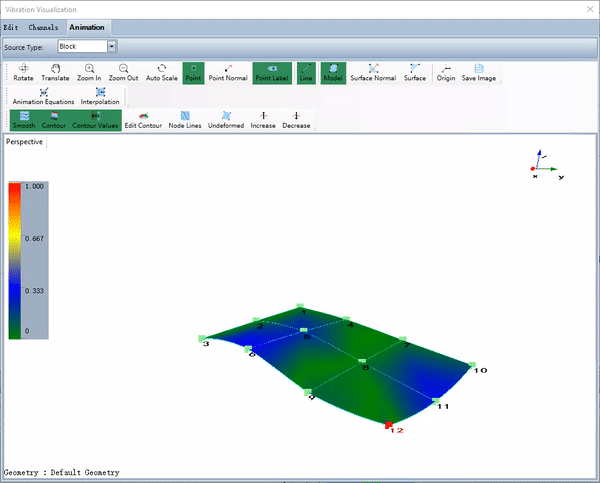Click the 0.667 contour legend value
This screenshot has width=600, height=483.
[34, 239]
